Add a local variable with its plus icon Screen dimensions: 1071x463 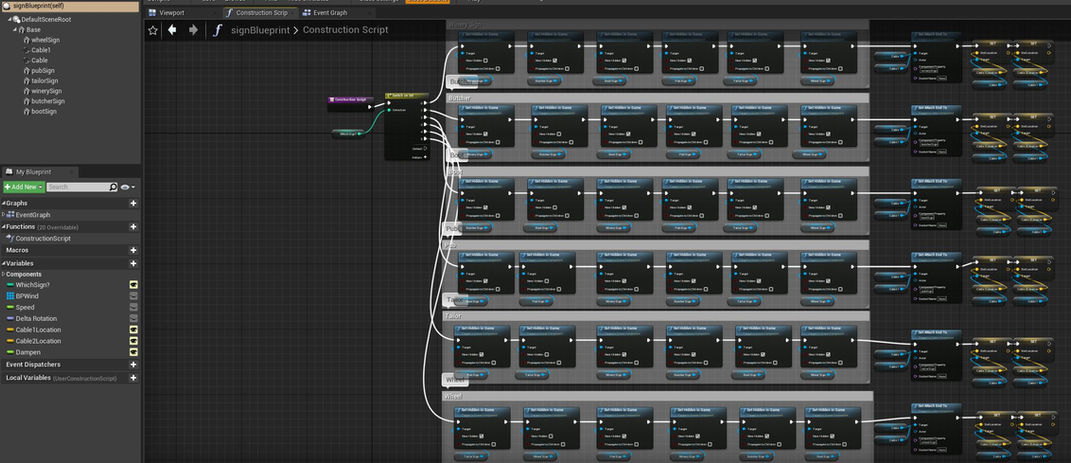[x=133, y=378]
